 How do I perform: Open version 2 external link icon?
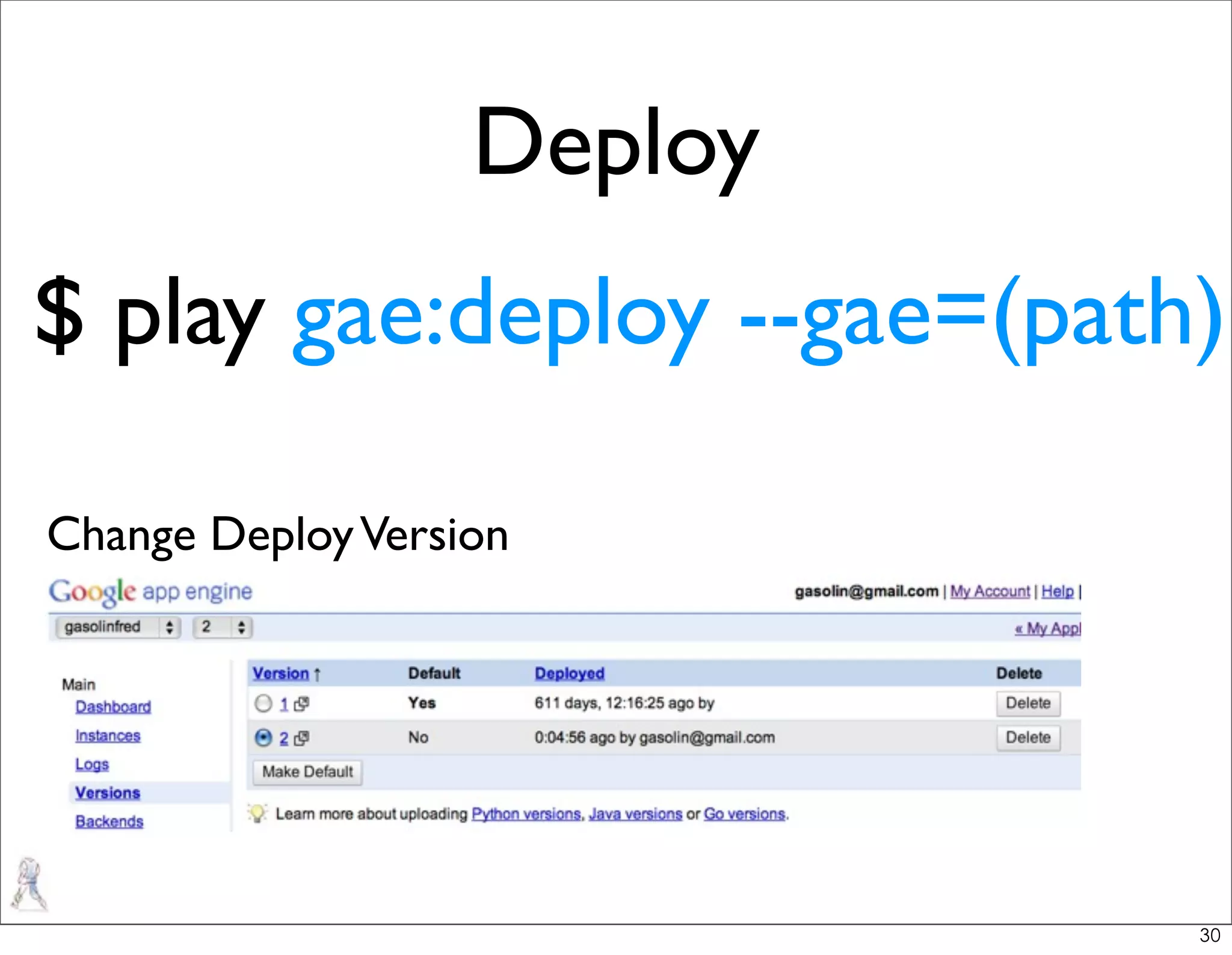pyautogui.click(x=301, y=738)
